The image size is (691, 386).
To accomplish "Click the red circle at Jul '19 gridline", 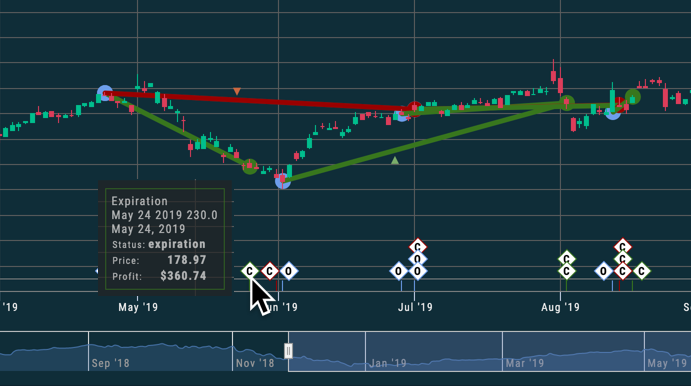I will [x=414, y=108].
